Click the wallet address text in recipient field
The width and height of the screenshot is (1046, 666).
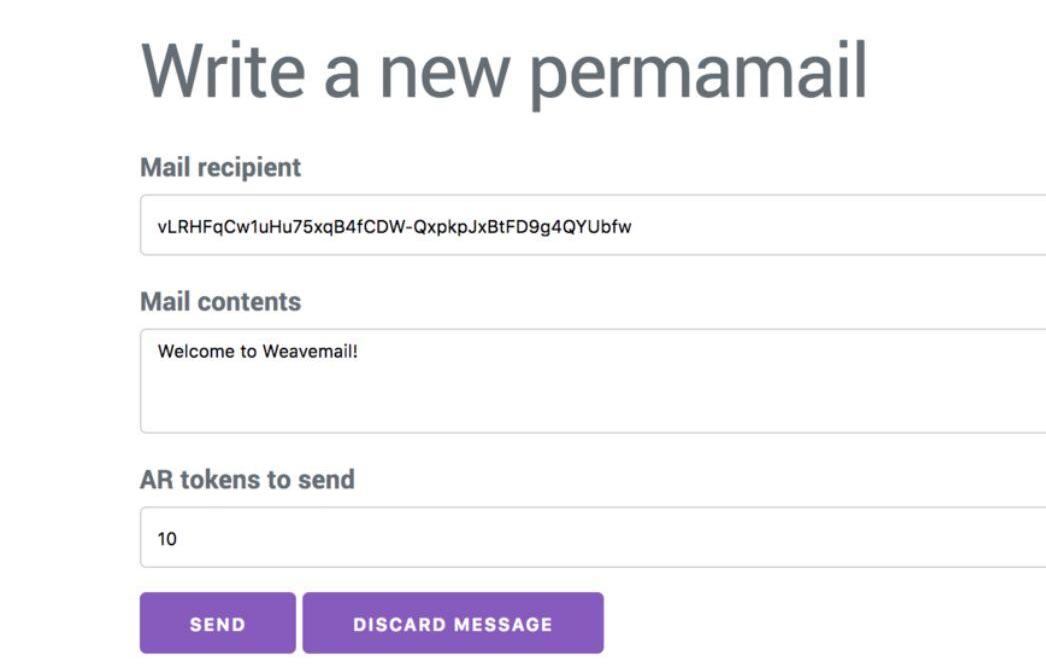pyautogui.click(x=394, y=227)
